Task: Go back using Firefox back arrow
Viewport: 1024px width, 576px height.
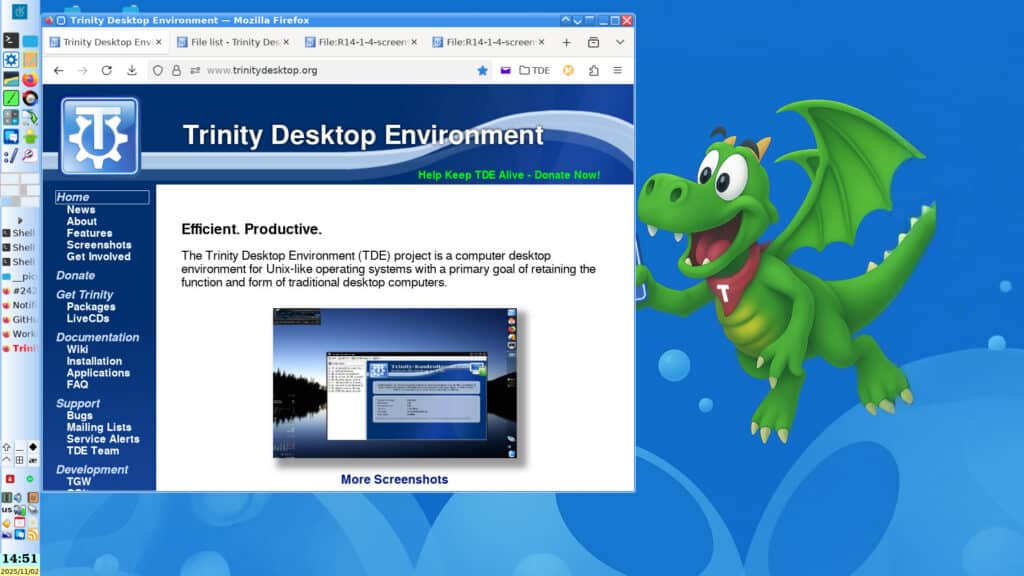Action: 58,70
